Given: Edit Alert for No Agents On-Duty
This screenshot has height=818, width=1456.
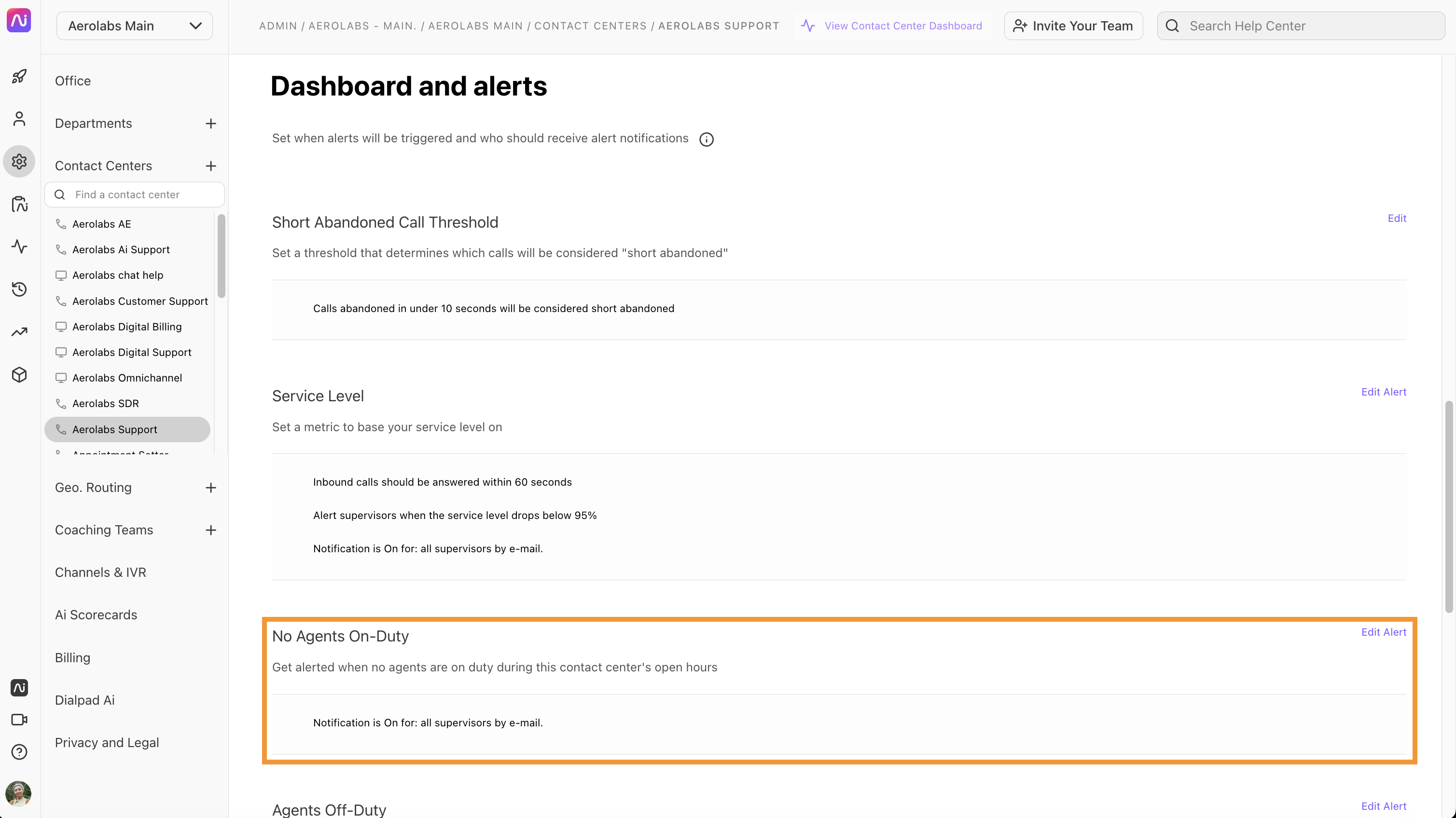Looking at the screenshot, I should 1384,632.
